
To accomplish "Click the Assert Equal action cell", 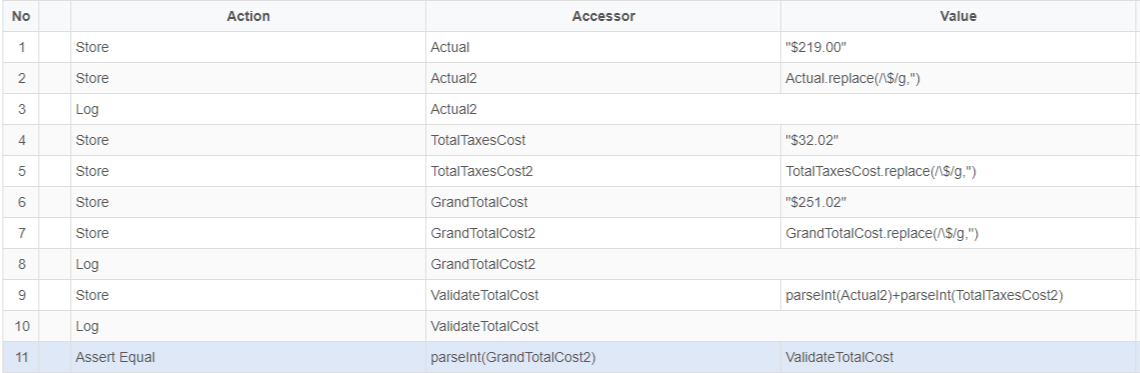I will tap(248, 357).
